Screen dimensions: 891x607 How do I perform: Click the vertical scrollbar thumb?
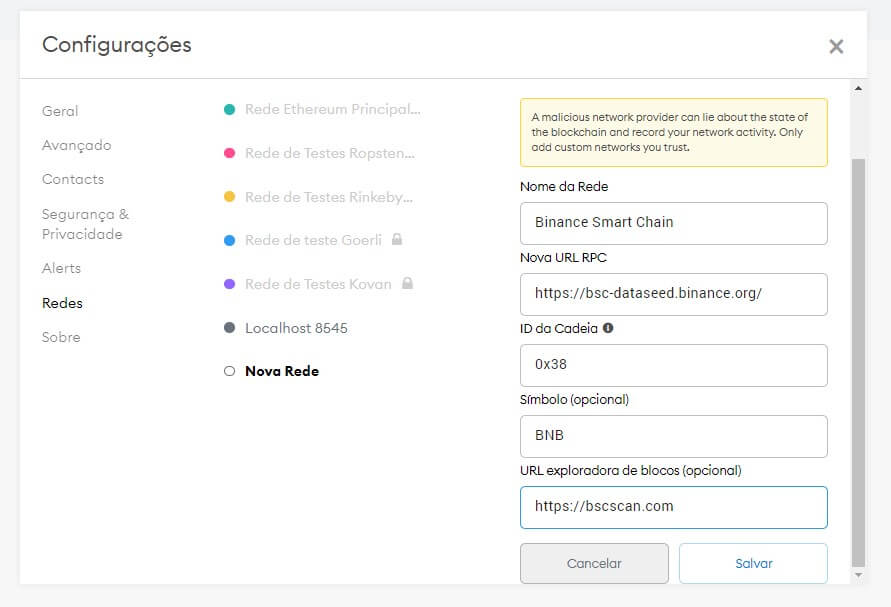tap(858, 363)
